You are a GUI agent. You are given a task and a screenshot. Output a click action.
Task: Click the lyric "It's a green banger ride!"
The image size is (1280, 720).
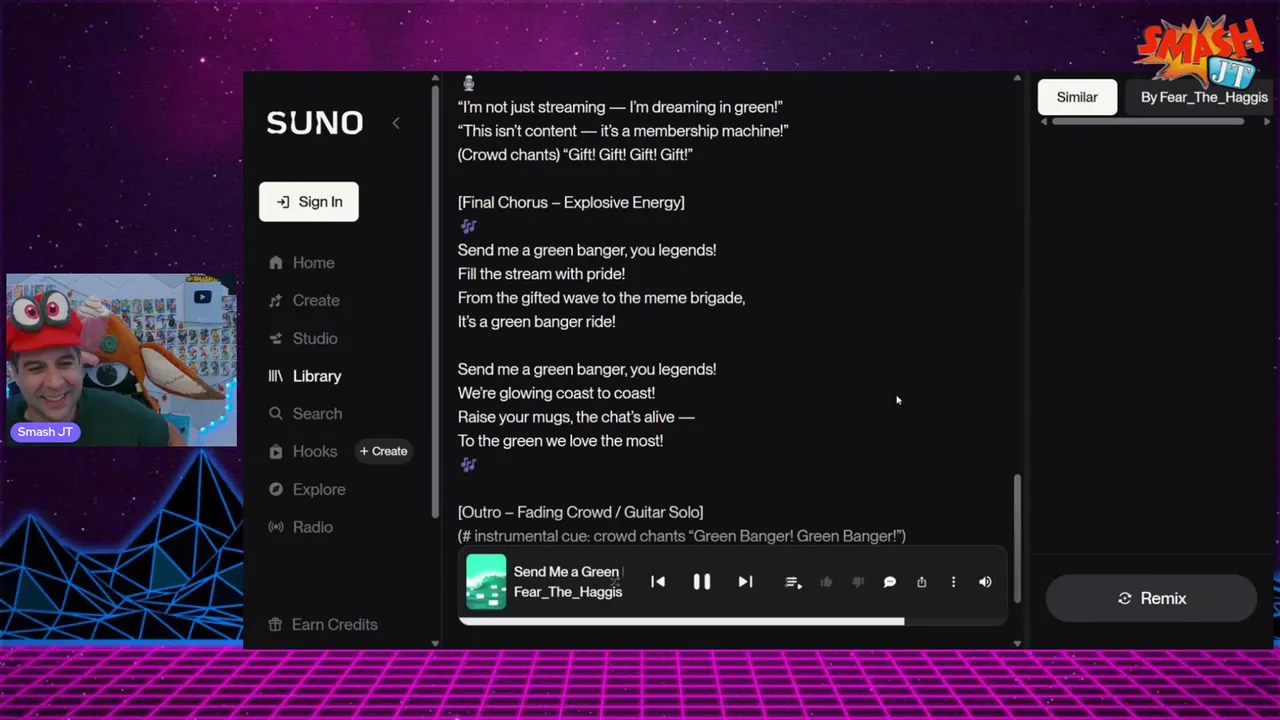[536, 322]
